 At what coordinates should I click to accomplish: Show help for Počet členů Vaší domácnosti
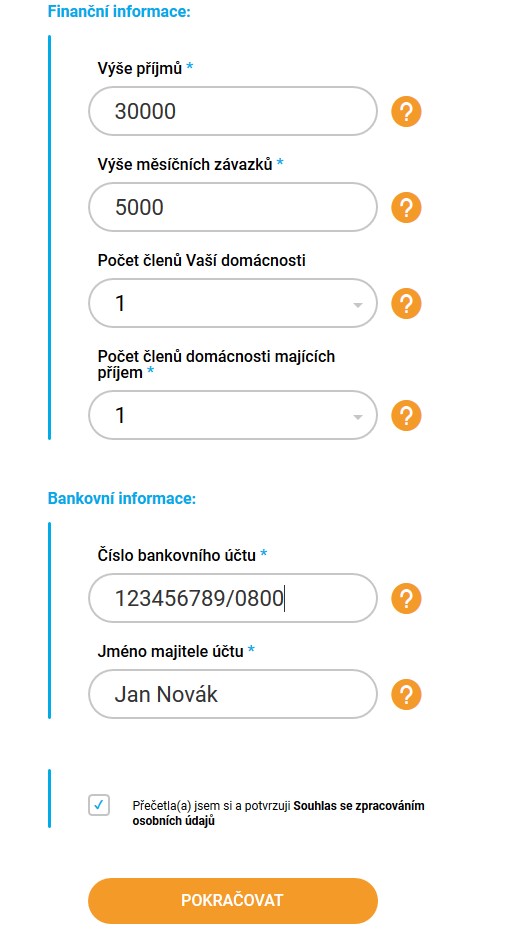pos(406,303)
